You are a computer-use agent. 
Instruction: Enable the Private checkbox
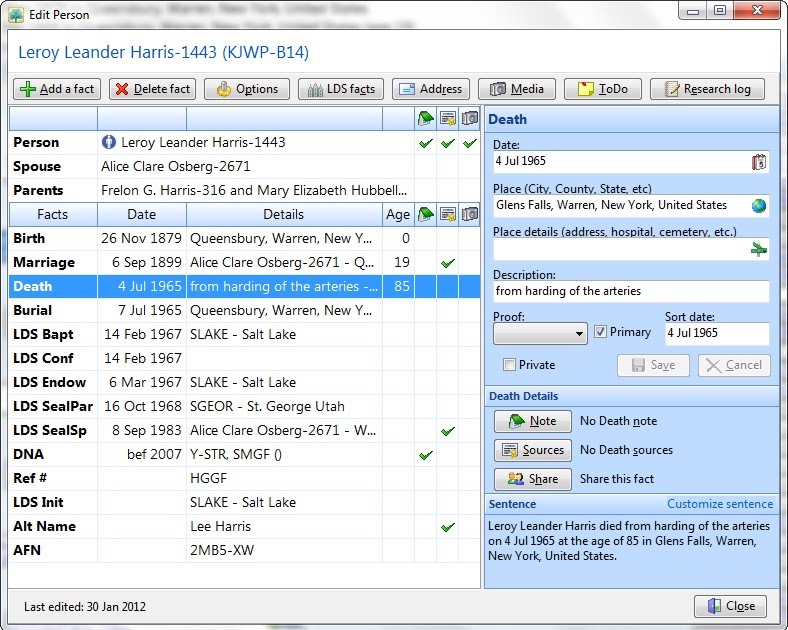coord(510,365)
